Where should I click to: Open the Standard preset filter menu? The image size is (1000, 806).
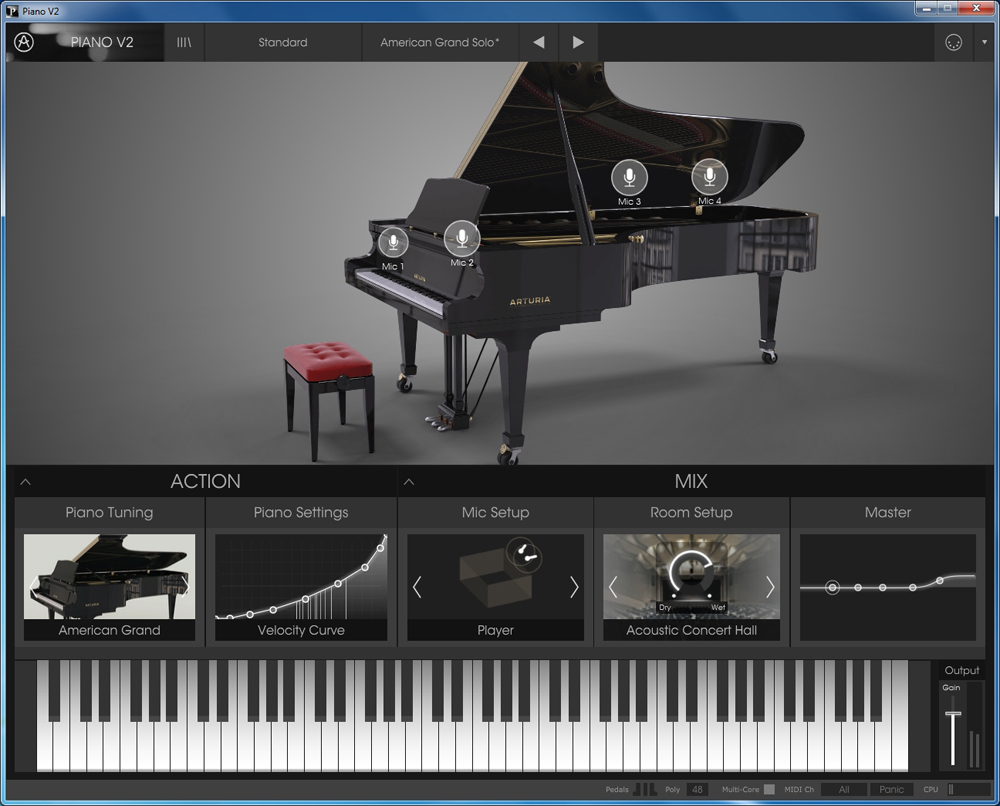coord(283,43)
